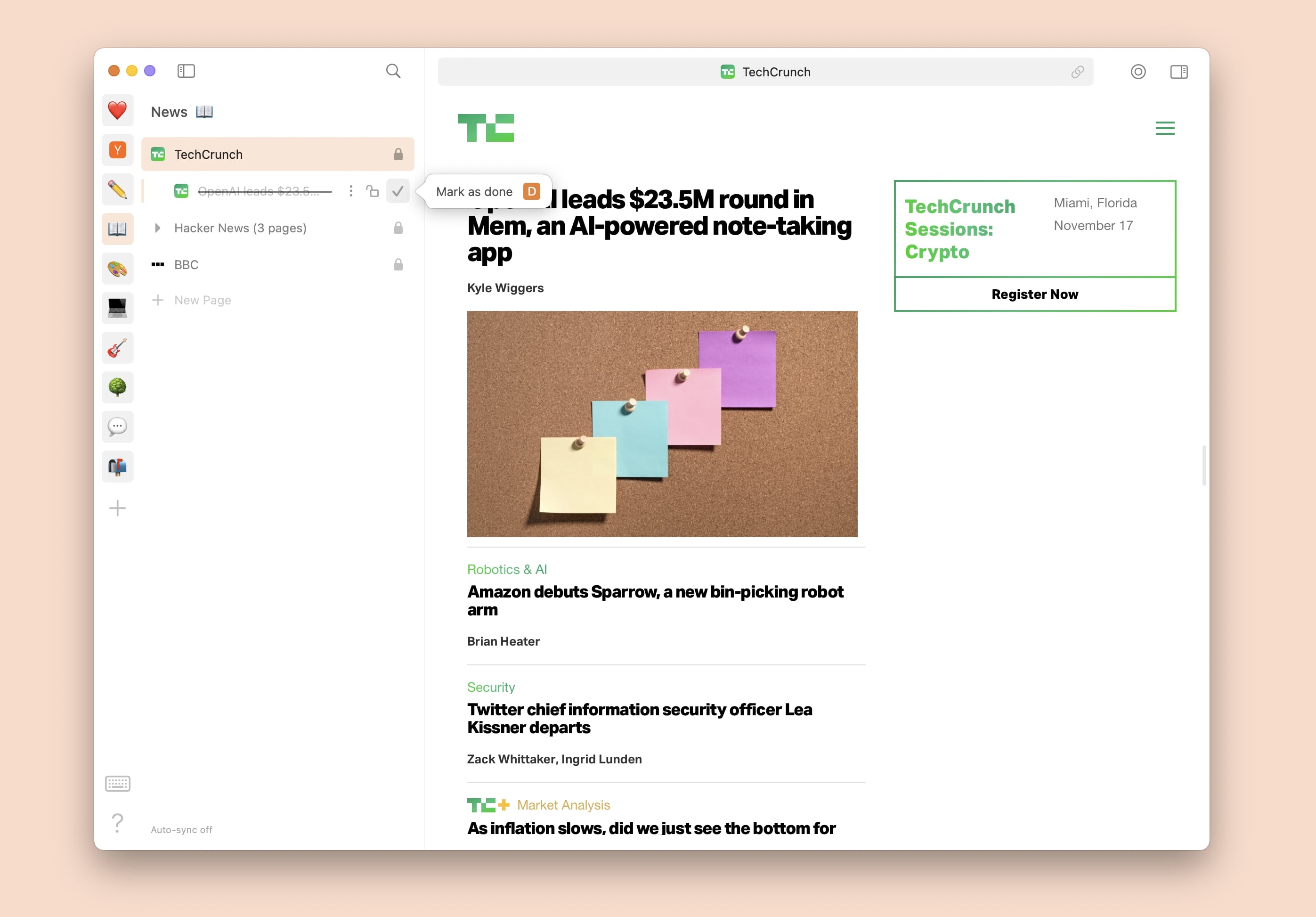
Task: Open the TechCrunch hamburger menu
Action: point(1165,128)
